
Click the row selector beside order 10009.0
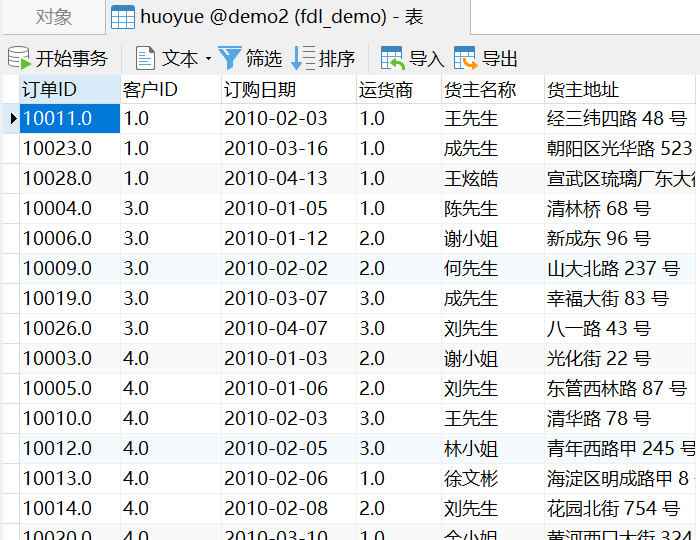(11, 269)
